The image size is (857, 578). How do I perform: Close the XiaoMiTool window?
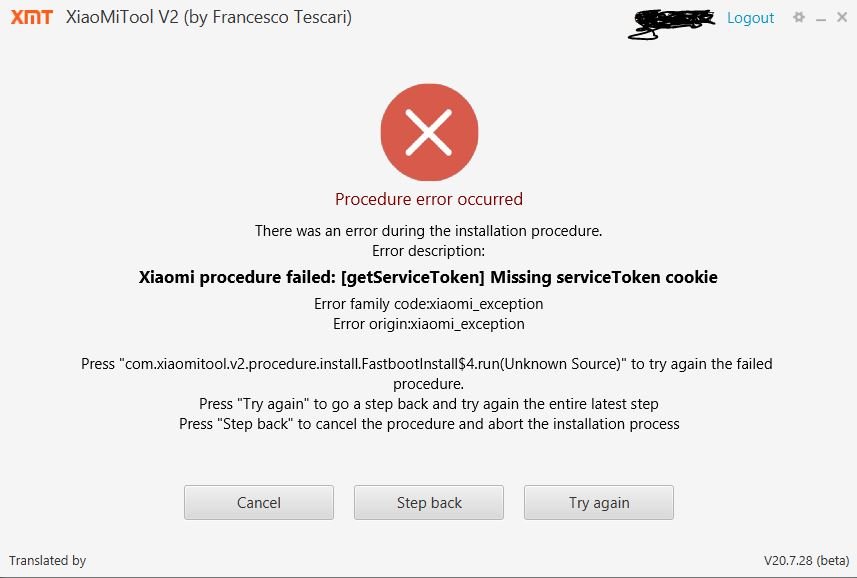pos(842,17)
